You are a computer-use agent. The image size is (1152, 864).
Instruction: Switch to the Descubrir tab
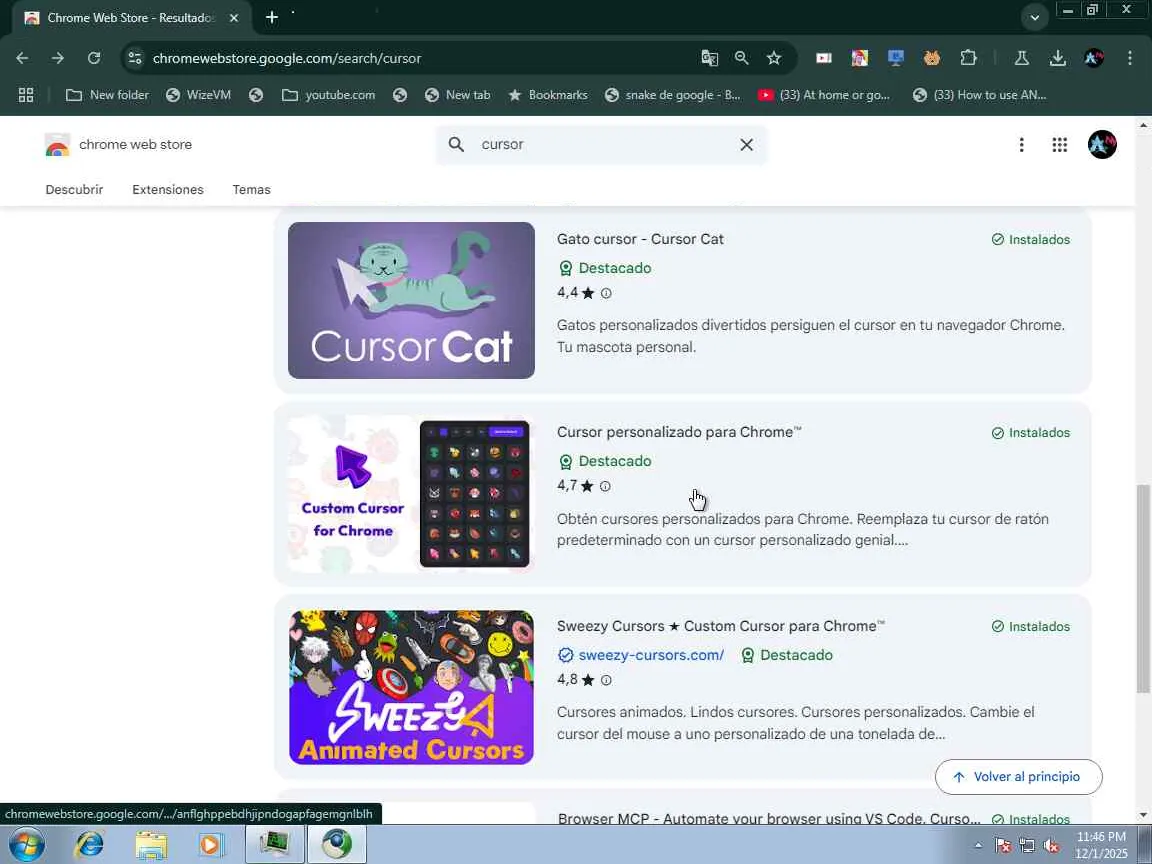click(x=74, y=190)
